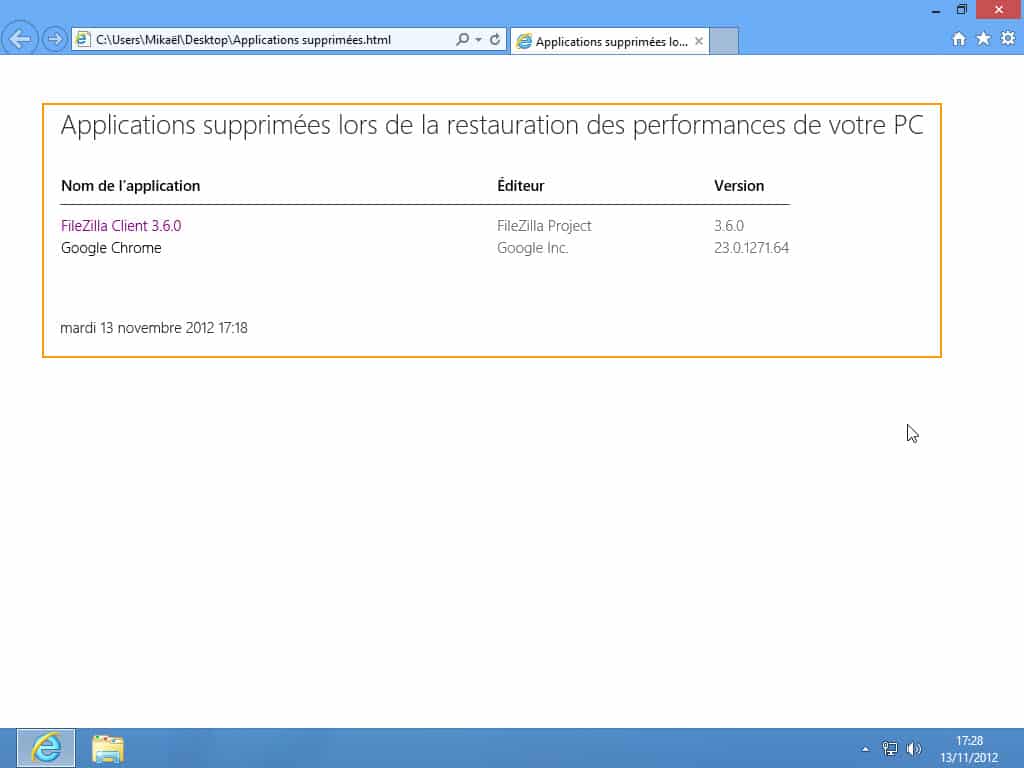Go forward with the browser forward arrow
Screen dimensions: 1024x768
[55, 39]
